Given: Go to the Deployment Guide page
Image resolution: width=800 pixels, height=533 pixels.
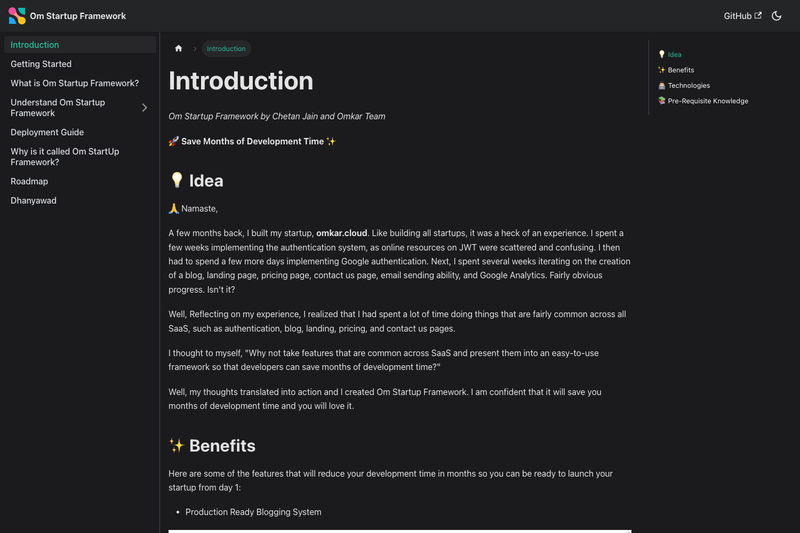Looking at the screenshot, I should point(47,132).
